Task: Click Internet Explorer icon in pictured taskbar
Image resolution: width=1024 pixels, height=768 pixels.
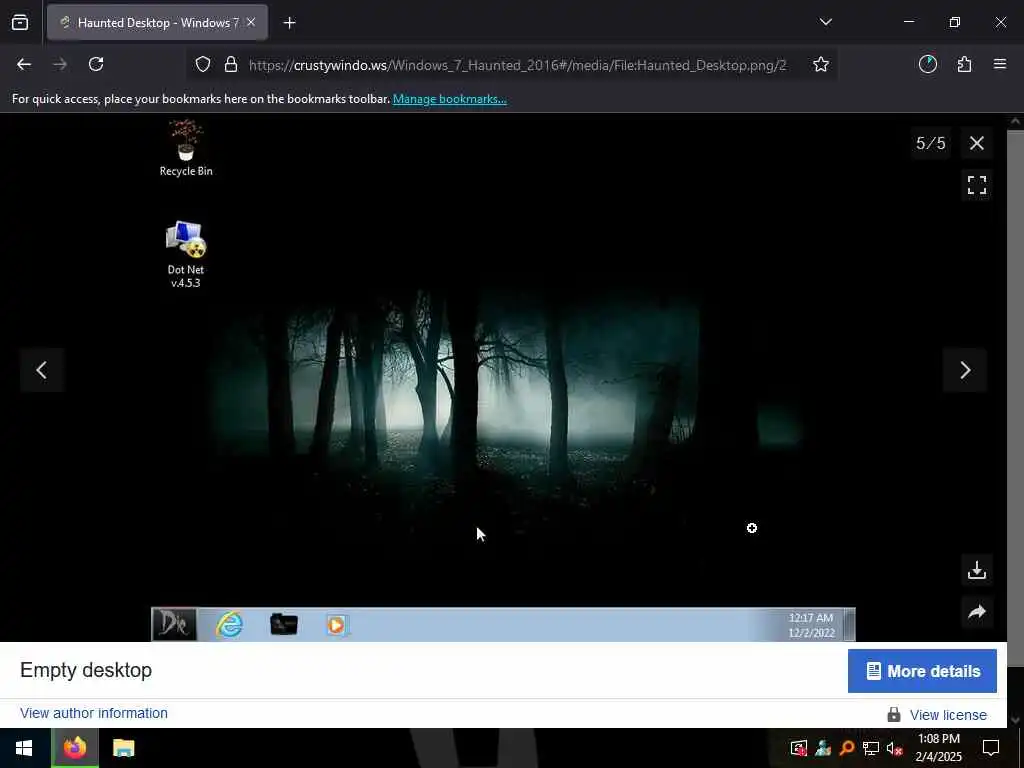Action: click(229, 625)
